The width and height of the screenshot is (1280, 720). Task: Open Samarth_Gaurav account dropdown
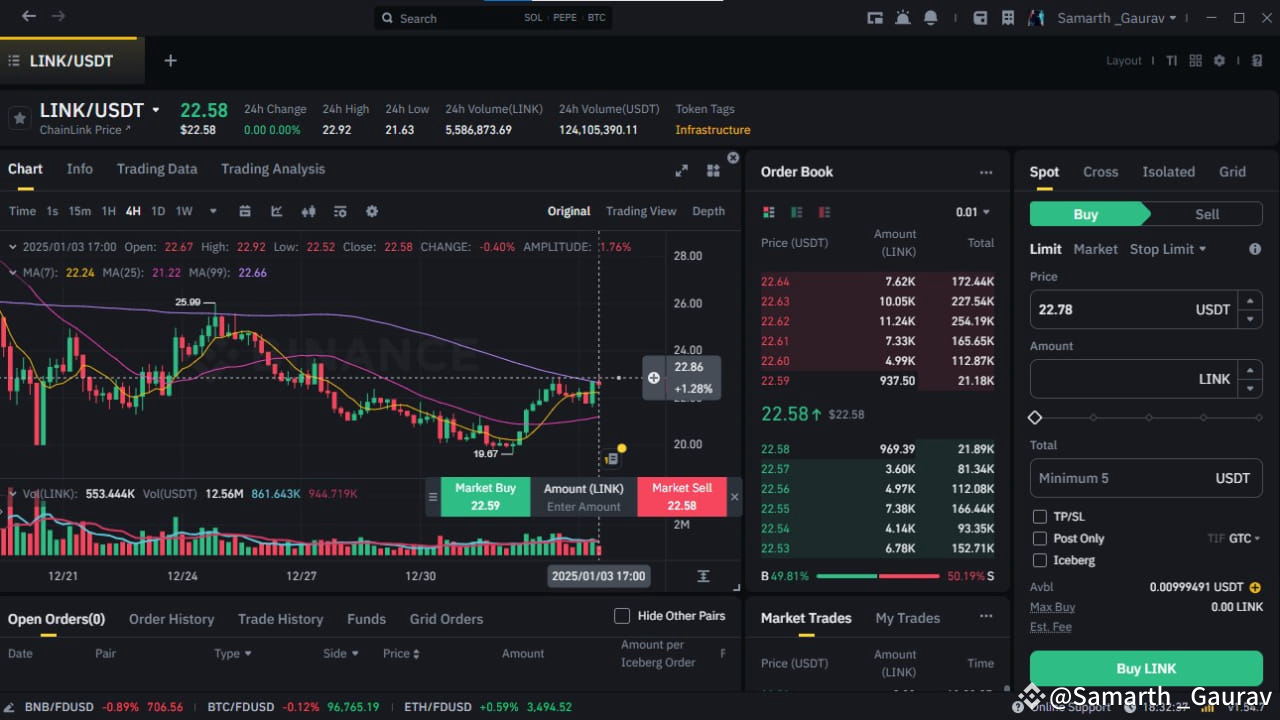pyautogui.click(x=1118, y=18)
